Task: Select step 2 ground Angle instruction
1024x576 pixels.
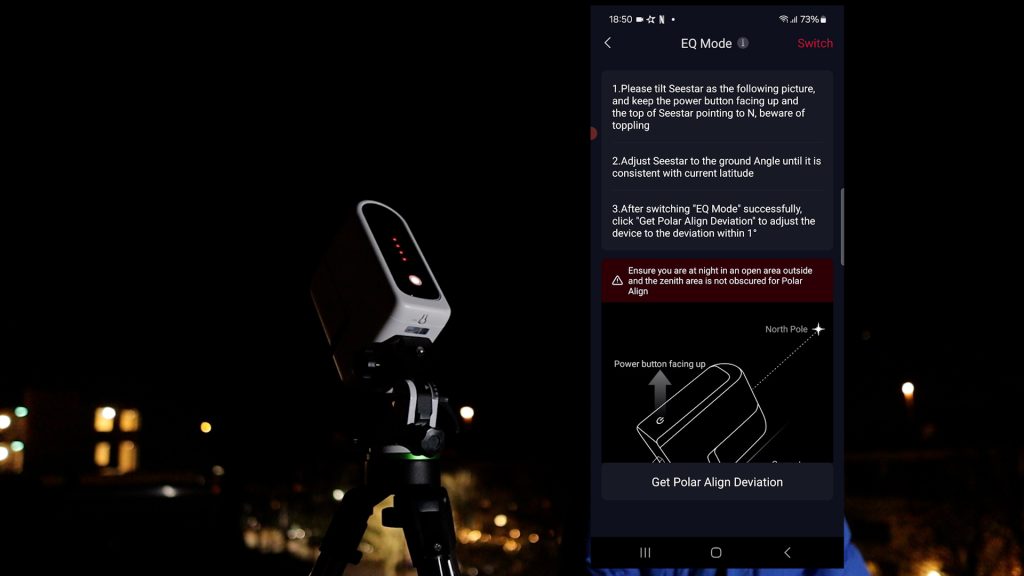Action: (716, 167)
